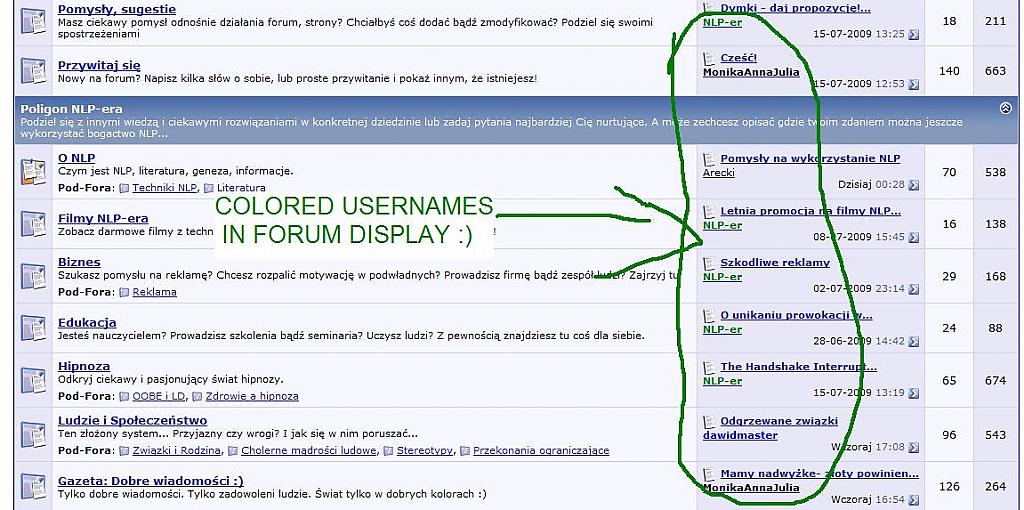Open the Techniki NLP sub-forum
Image resolution: width=1024 pixels, height=510 pixels.
coord(165,188)
